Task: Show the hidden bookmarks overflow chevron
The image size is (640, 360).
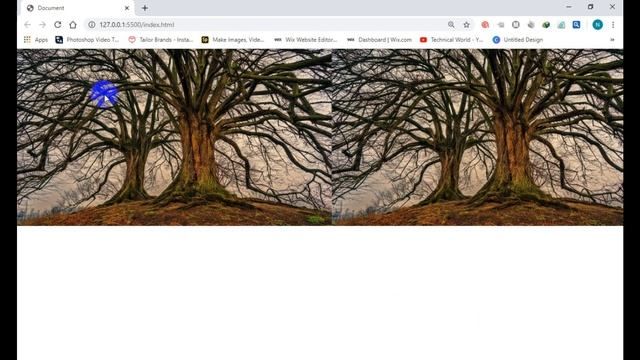Action: (612, 40)
